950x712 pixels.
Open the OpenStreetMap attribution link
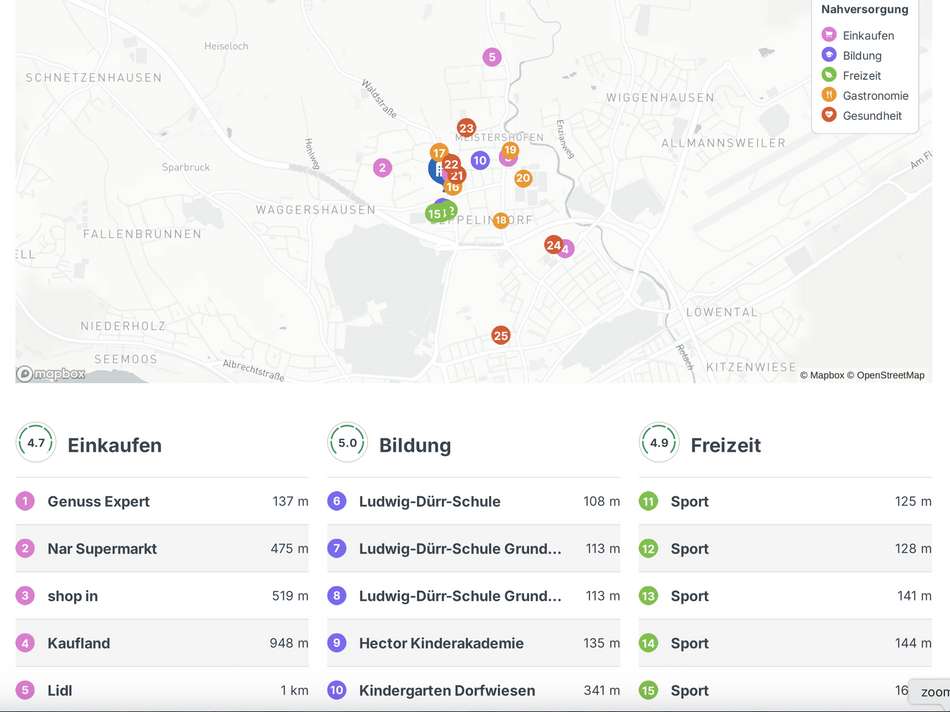pyautogui.click(x=886, y=376)
